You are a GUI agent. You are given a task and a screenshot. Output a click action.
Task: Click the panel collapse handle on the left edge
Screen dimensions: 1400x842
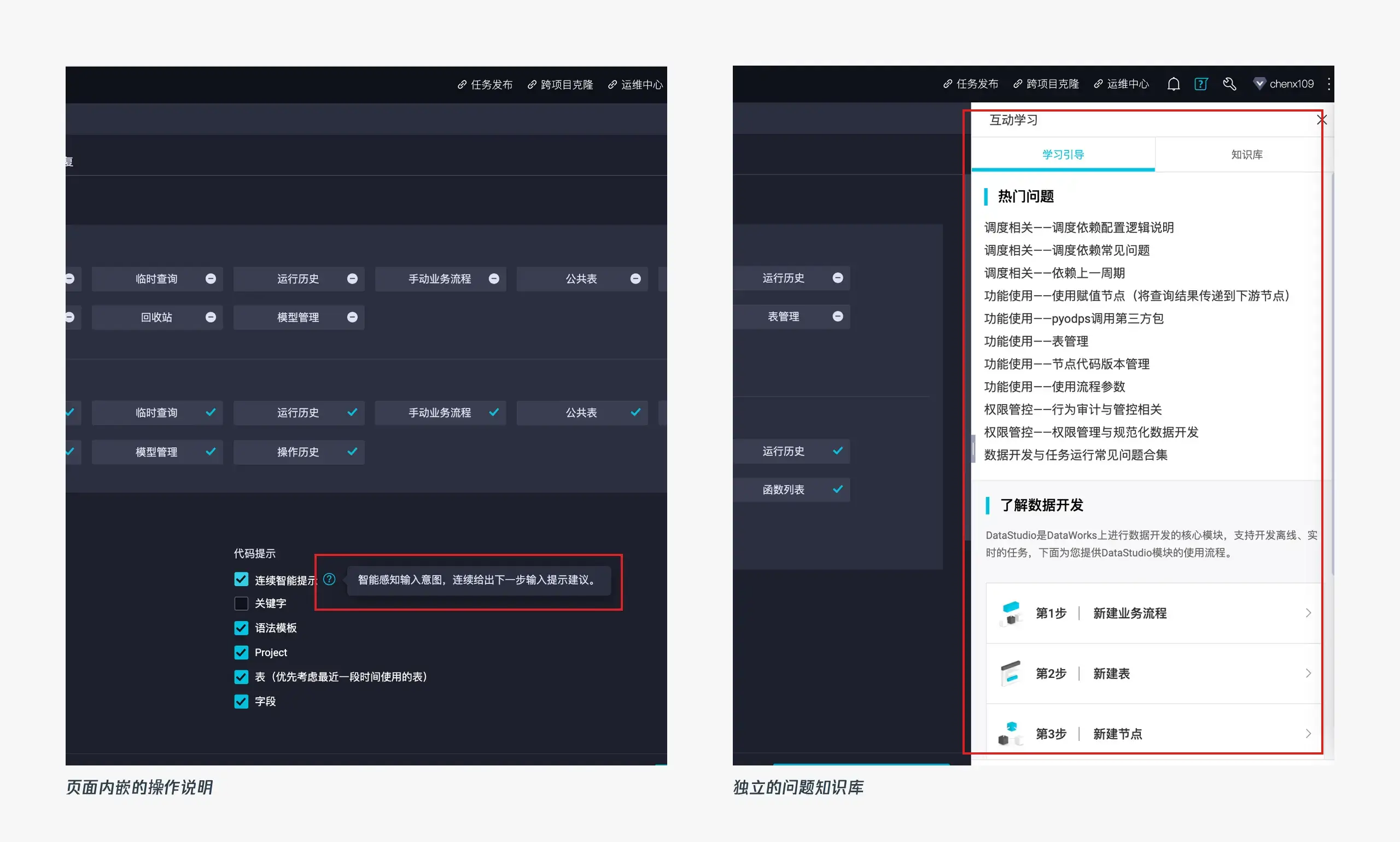point(973,449)
